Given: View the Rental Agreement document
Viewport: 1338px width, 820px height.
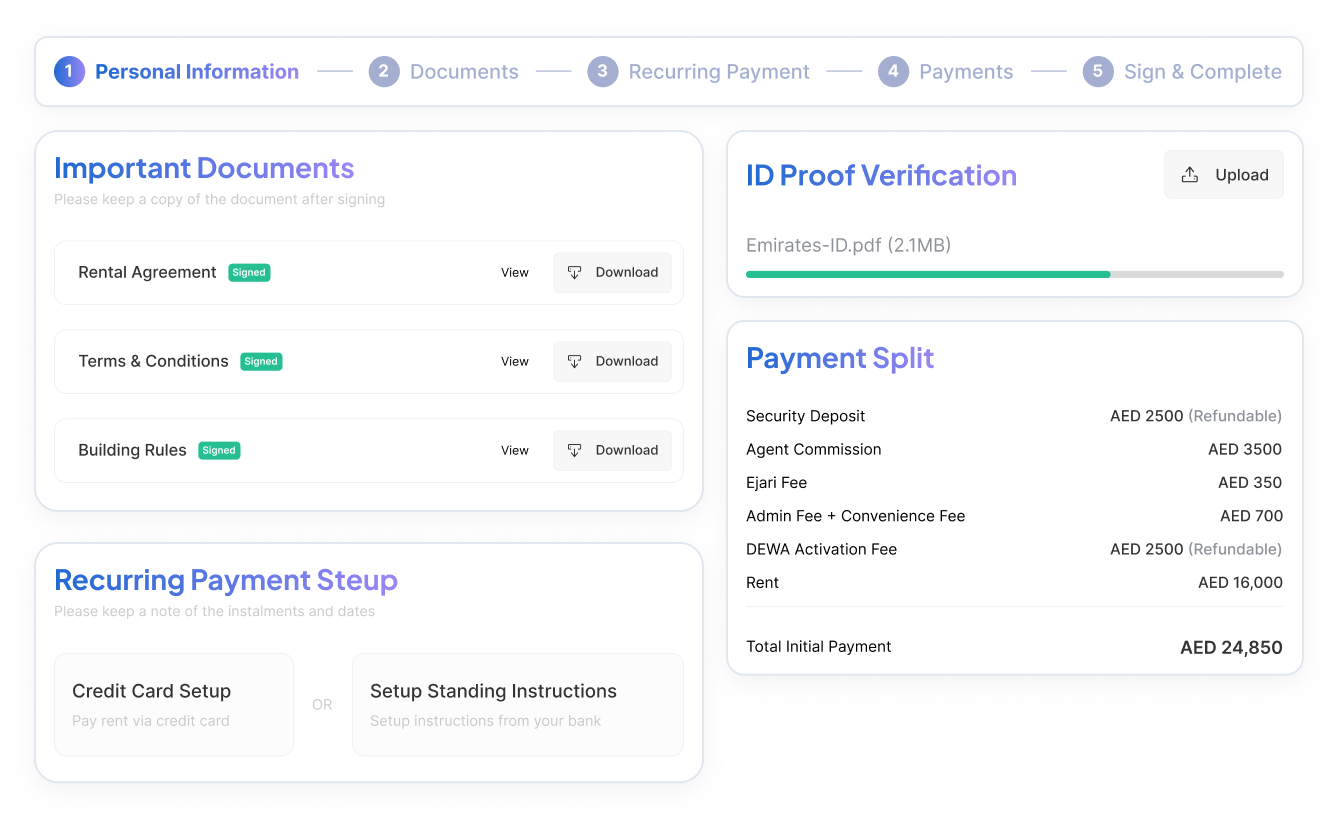Looking at the screenshot, I should pos(515,272).
